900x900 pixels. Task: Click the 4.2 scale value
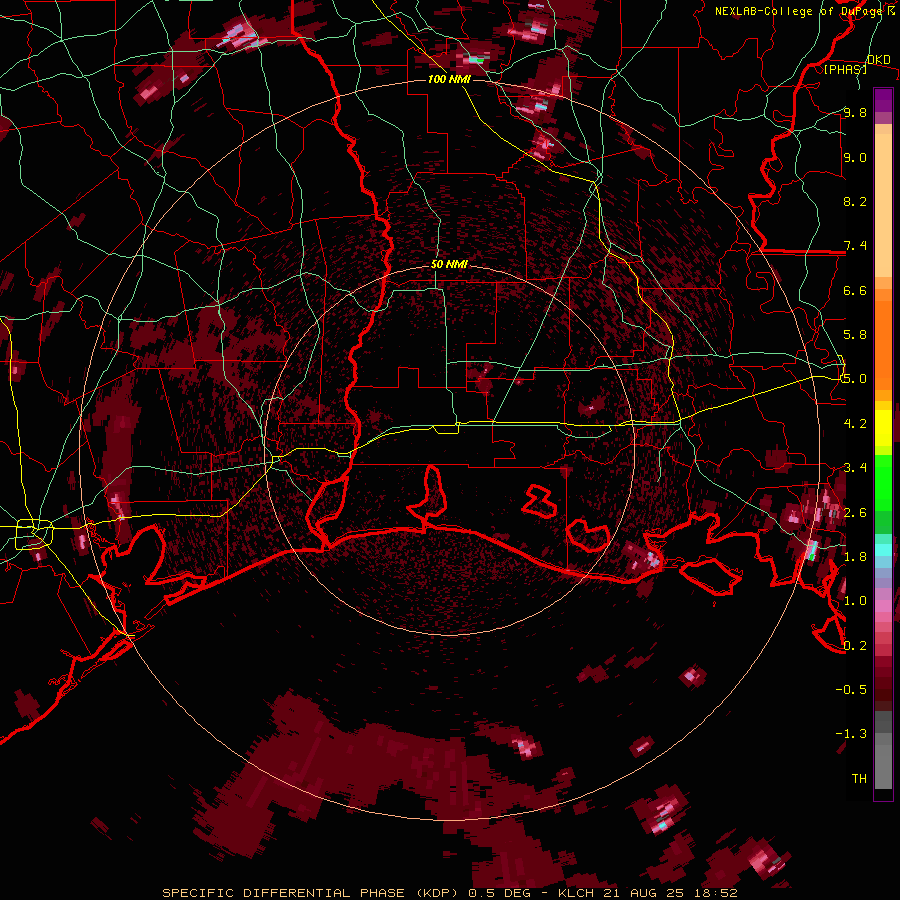click(855, 424)
